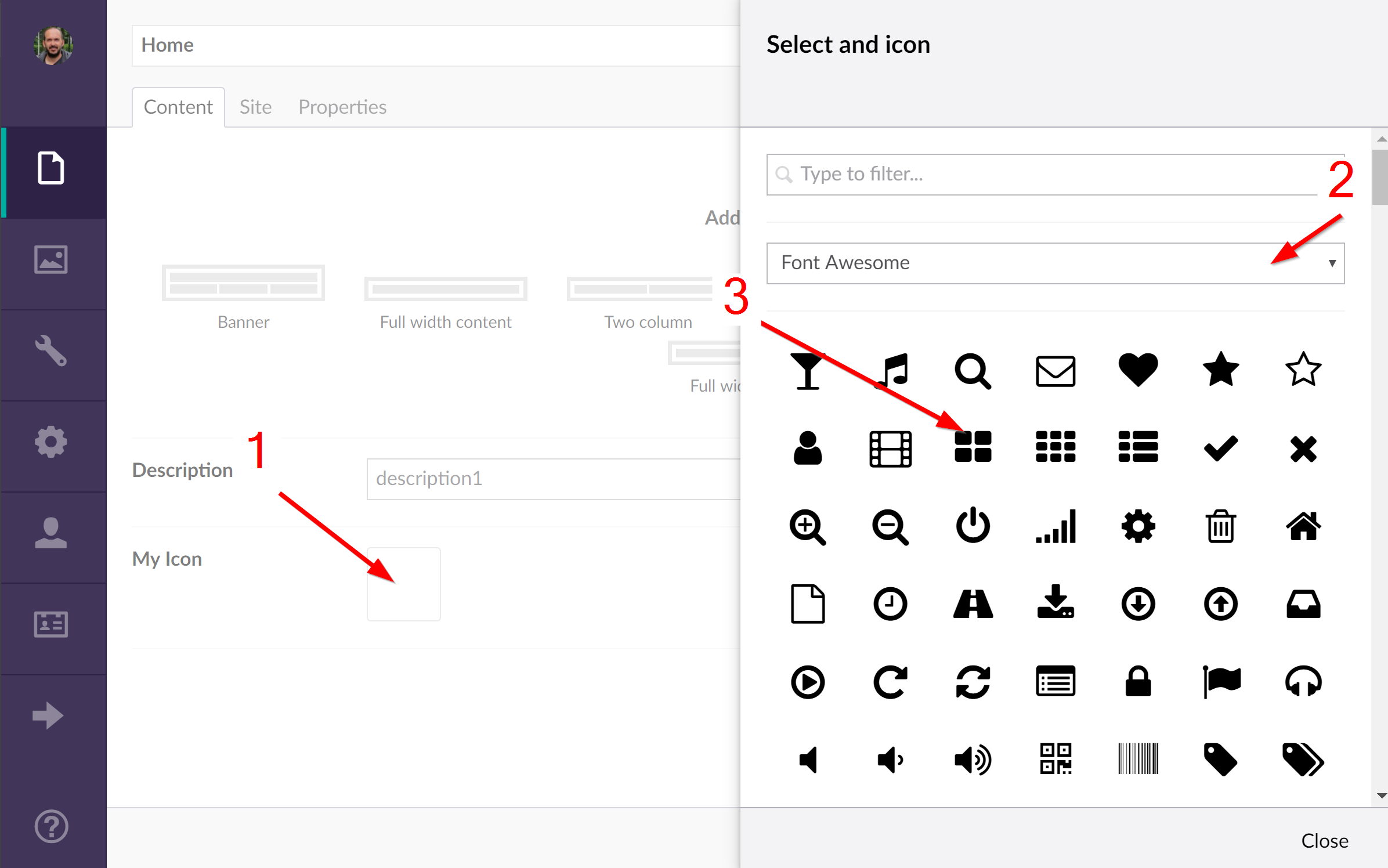Select the home house icon
This screenshot has height=868, width=1388.
(x=1303, y=526)
